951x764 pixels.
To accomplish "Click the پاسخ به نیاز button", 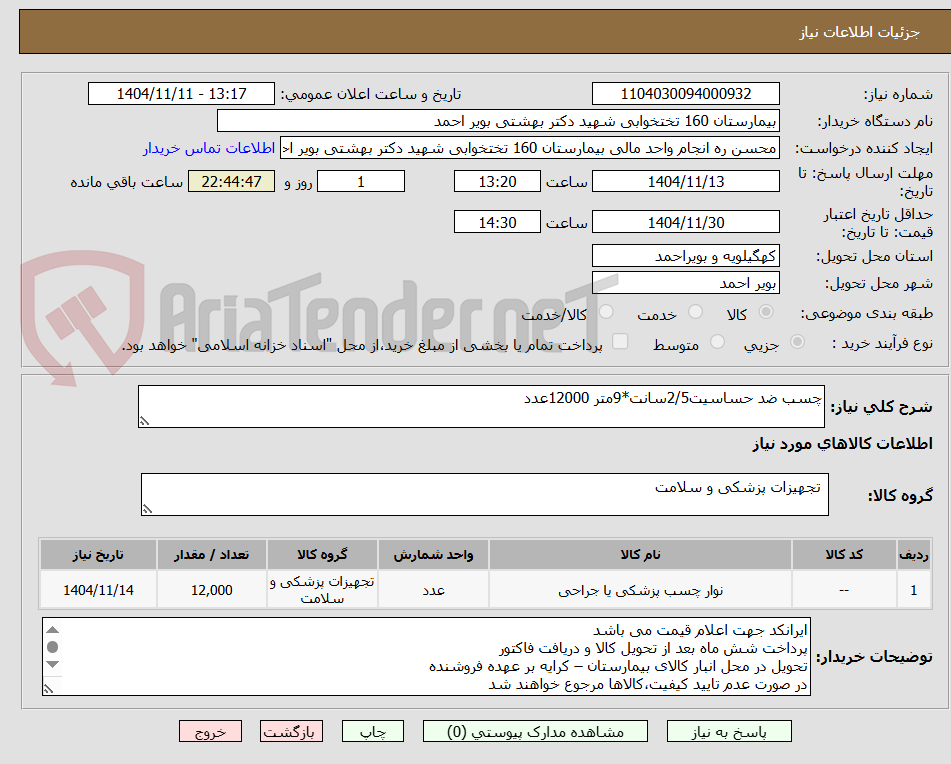I will coord(729,731).
